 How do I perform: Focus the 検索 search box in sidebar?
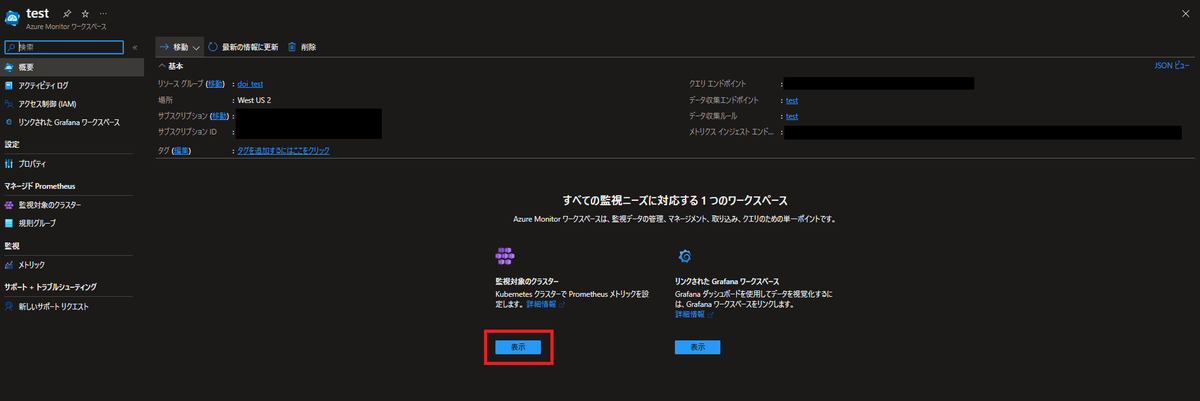coord(63,47)
